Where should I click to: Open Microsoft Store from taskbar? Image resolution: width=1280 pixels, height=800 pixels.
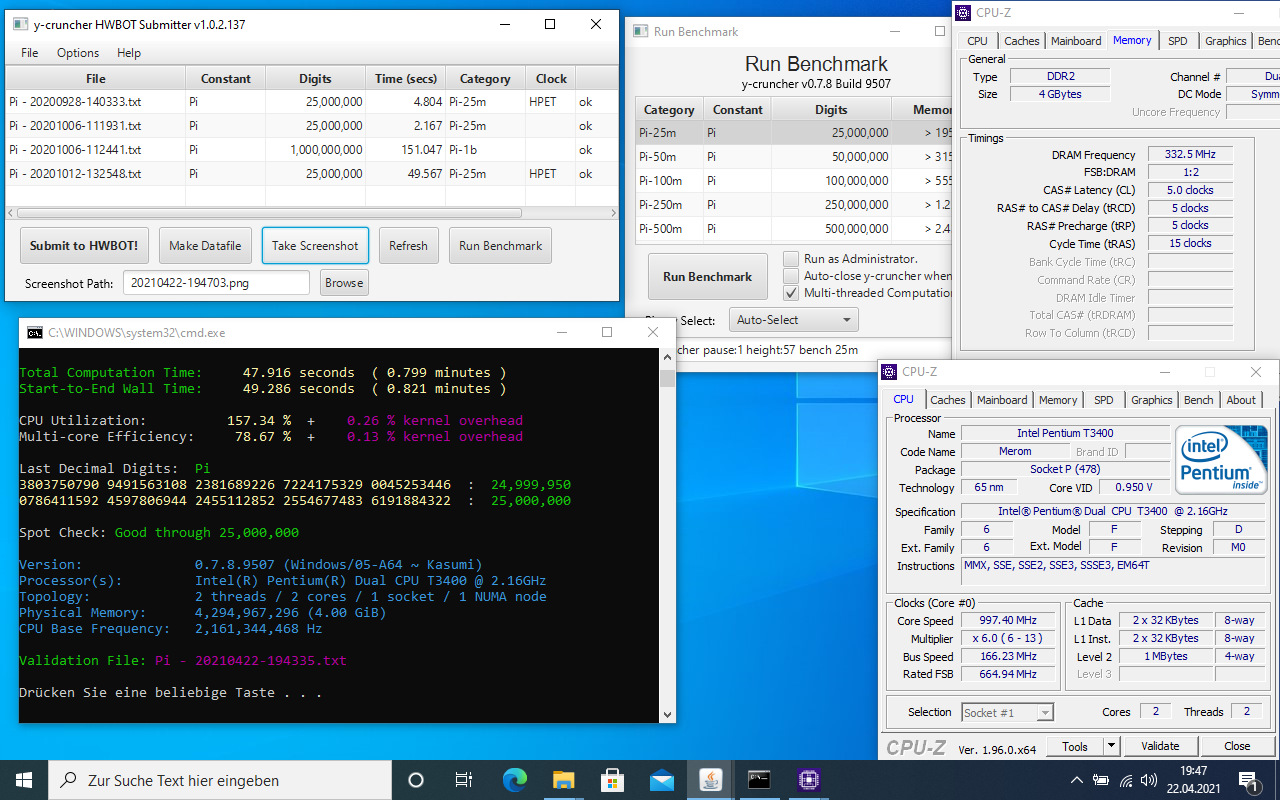pos(612,780)
